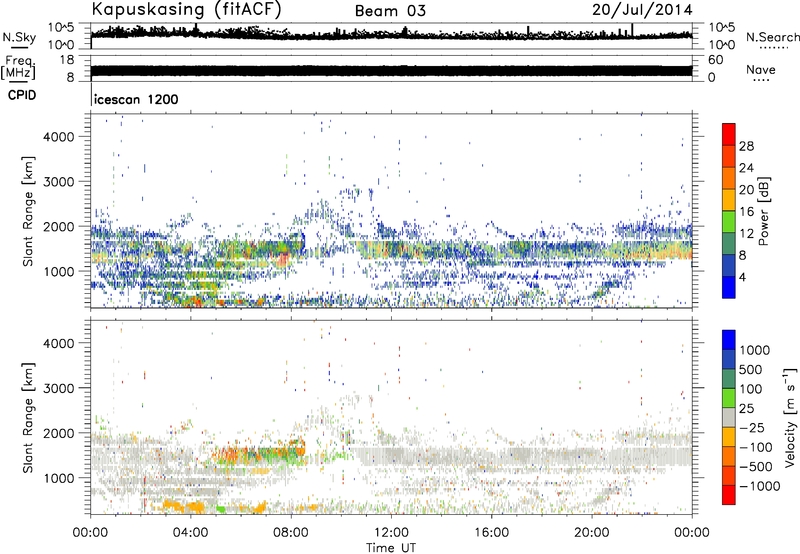Click the '1000' value on Velocity colorbar
This screenshot has width=800, height=554.
click(755, 350)
